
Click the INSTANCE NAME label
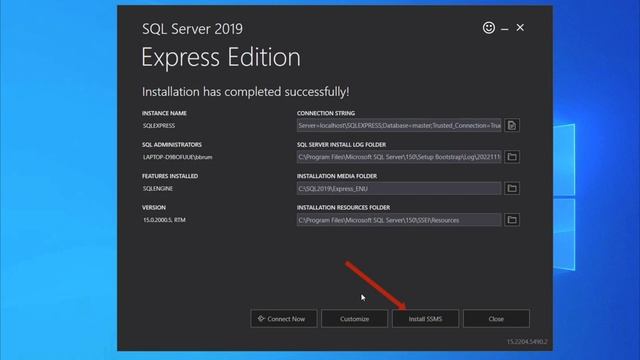[x=164, y=113]
